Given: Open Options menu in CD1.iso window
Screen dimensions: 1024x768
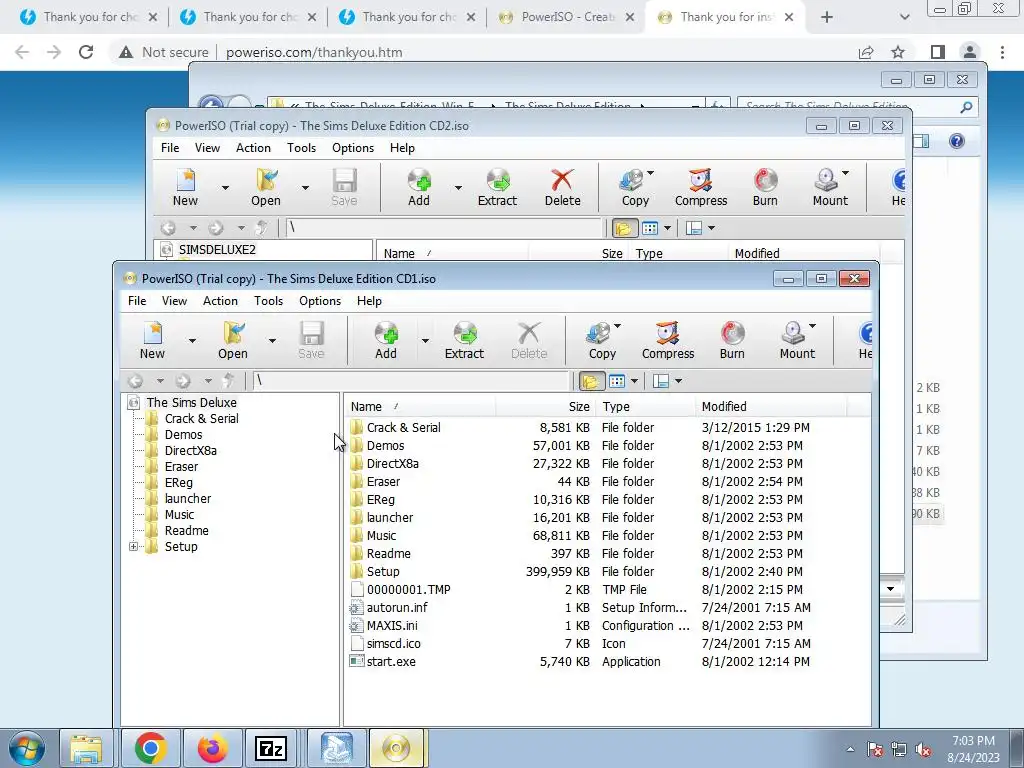Looking at the screenshot, I should tap(320, 301).
